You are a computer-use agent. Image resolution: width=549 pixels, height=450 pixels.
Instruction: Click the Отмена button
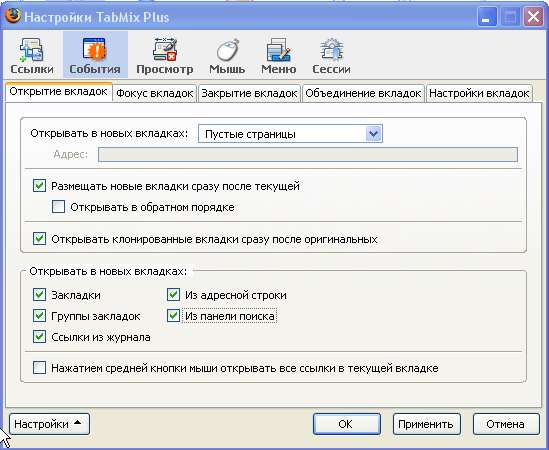pyautogui.click(x=506, y=424)
